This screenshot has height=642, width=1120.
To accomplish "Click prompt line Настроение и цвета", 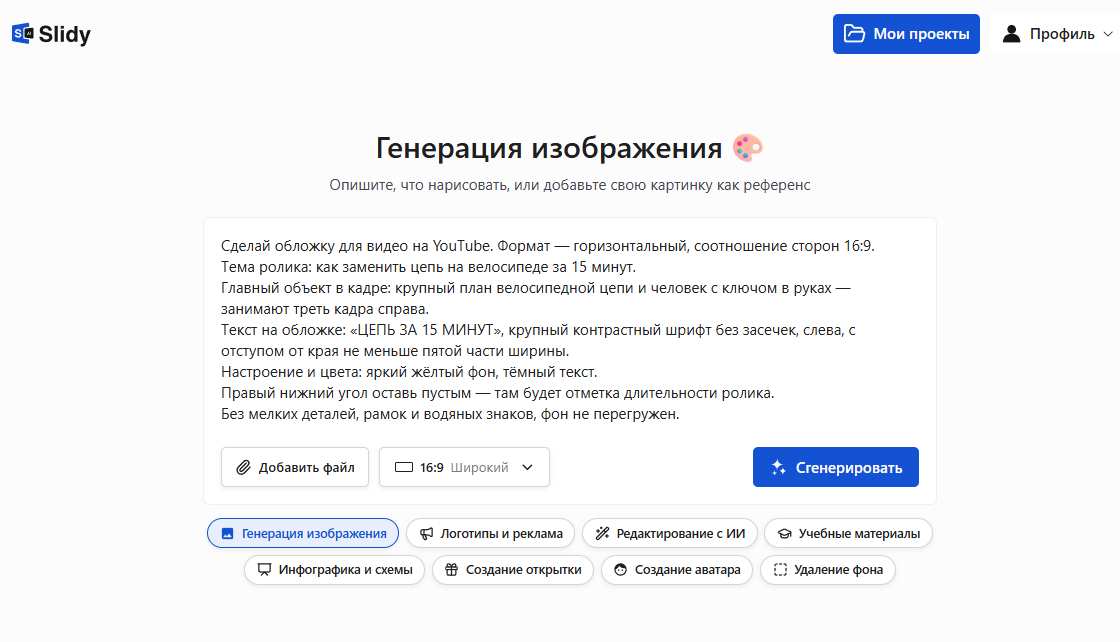I will (x=409, y=372).
